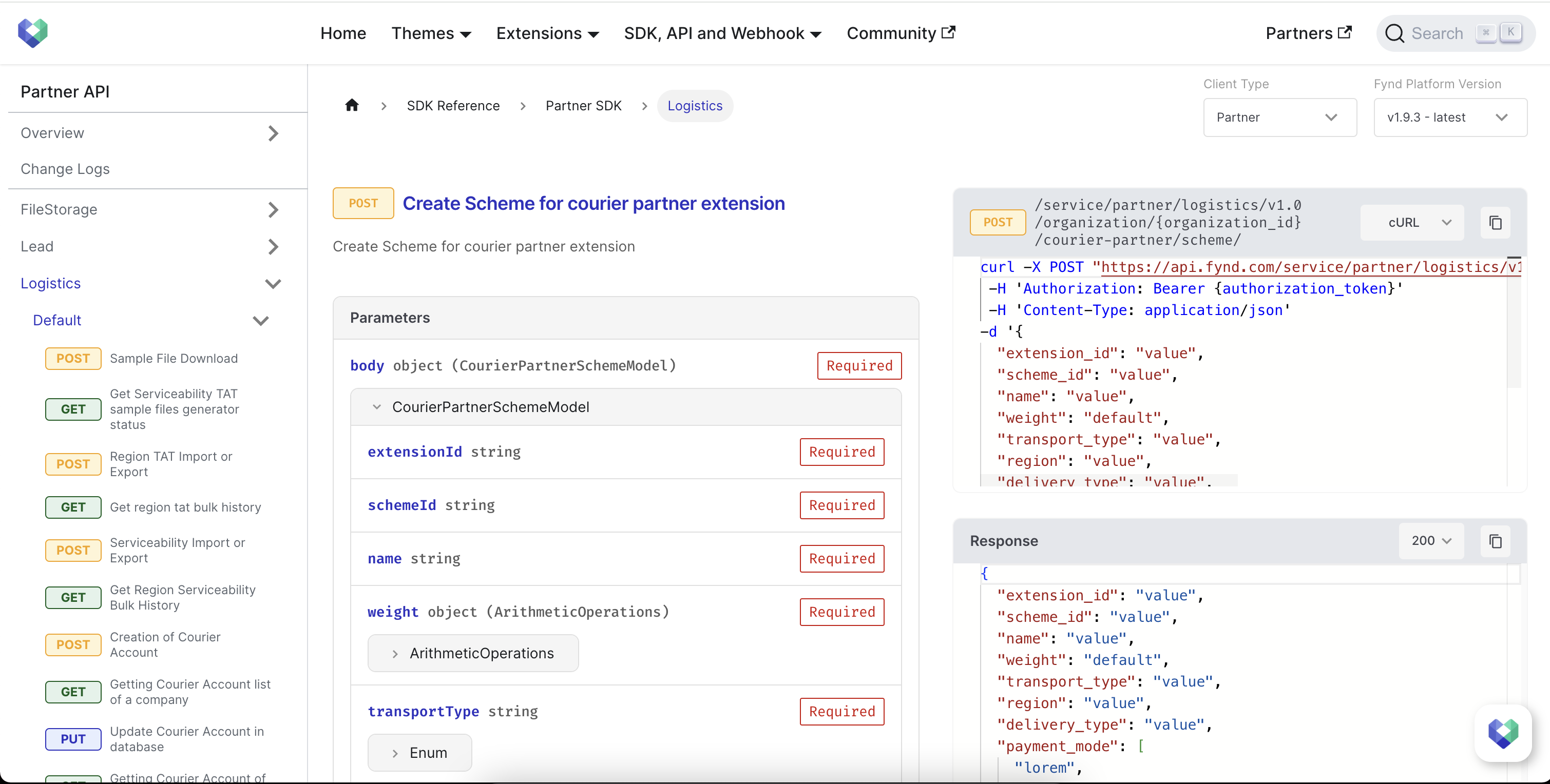Expand the Enum under transportType
The image size is (1550, 784).
[x=419, y=753]
